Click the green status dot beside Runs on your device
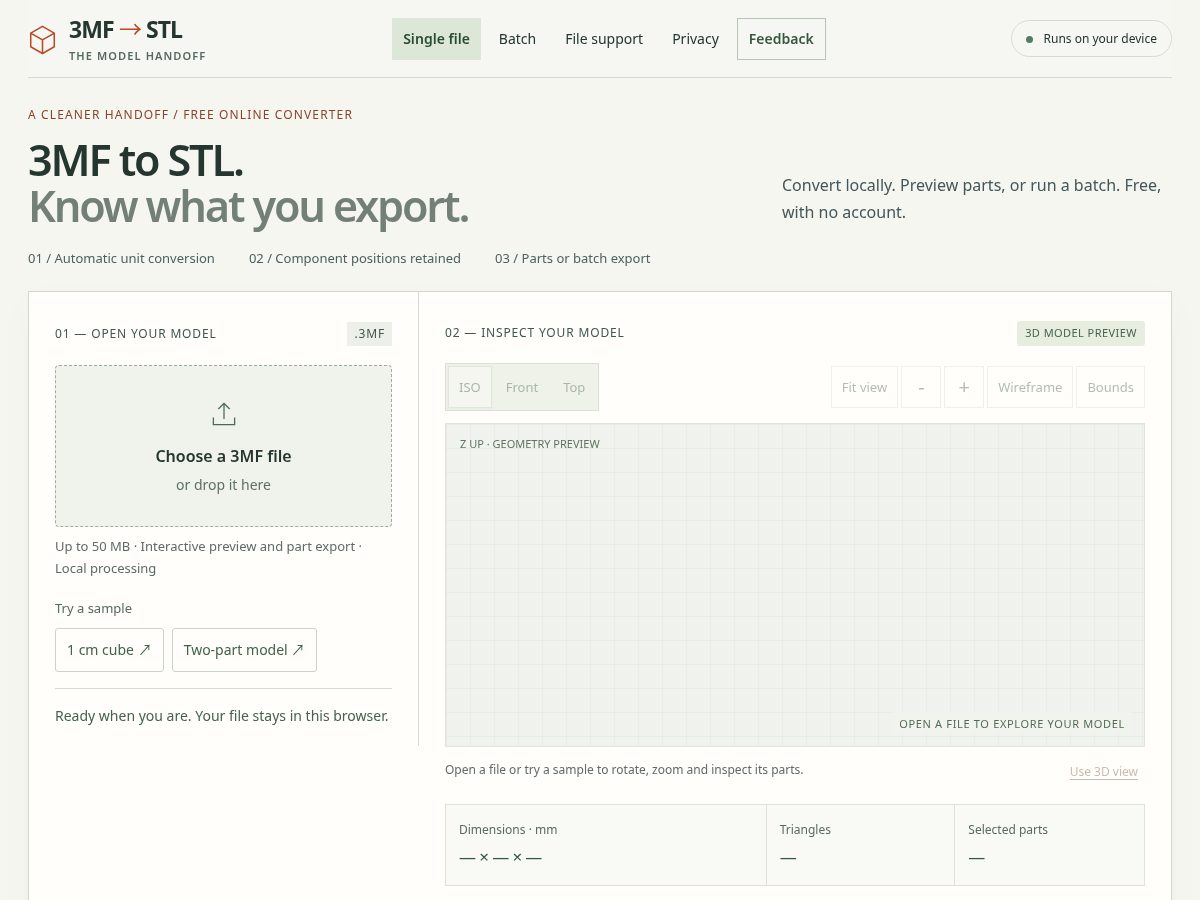The width and height of the screenshot is (1200, 900). click(1029, 39)
